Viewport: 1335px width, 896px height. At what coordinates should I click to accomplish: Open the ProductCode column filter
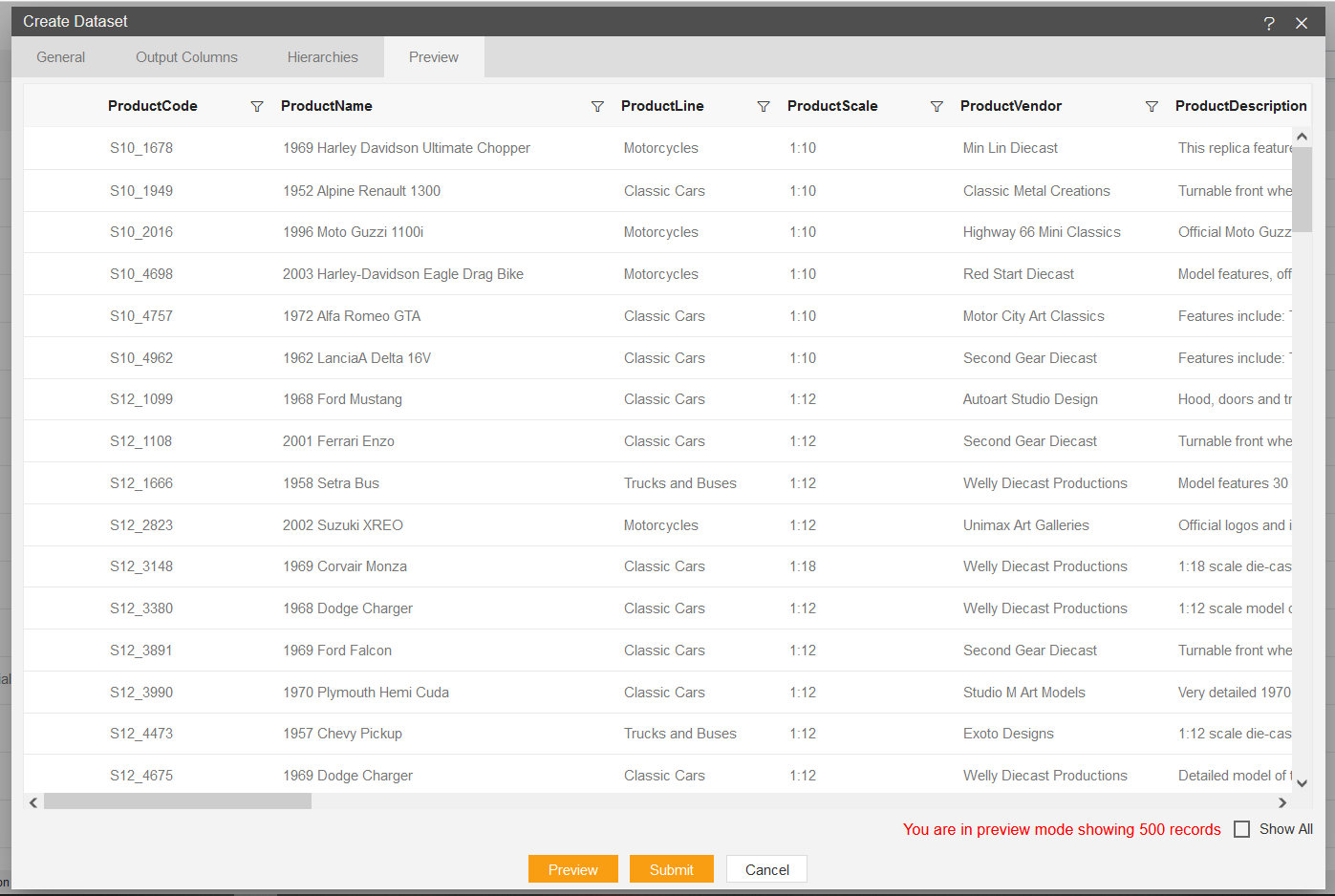click(257, 106)
